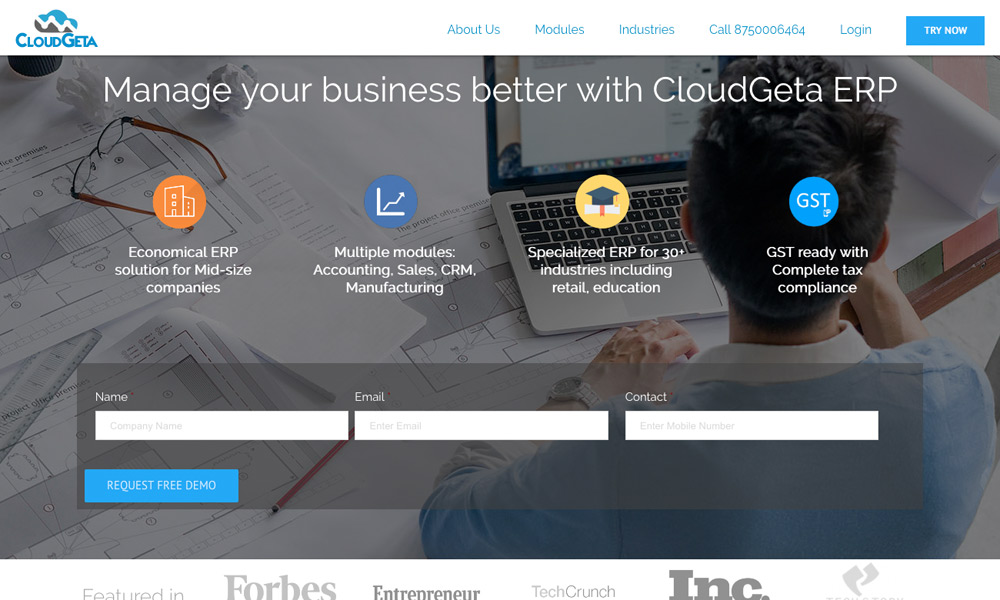
Task: Open the Login link
Action: 855,30
